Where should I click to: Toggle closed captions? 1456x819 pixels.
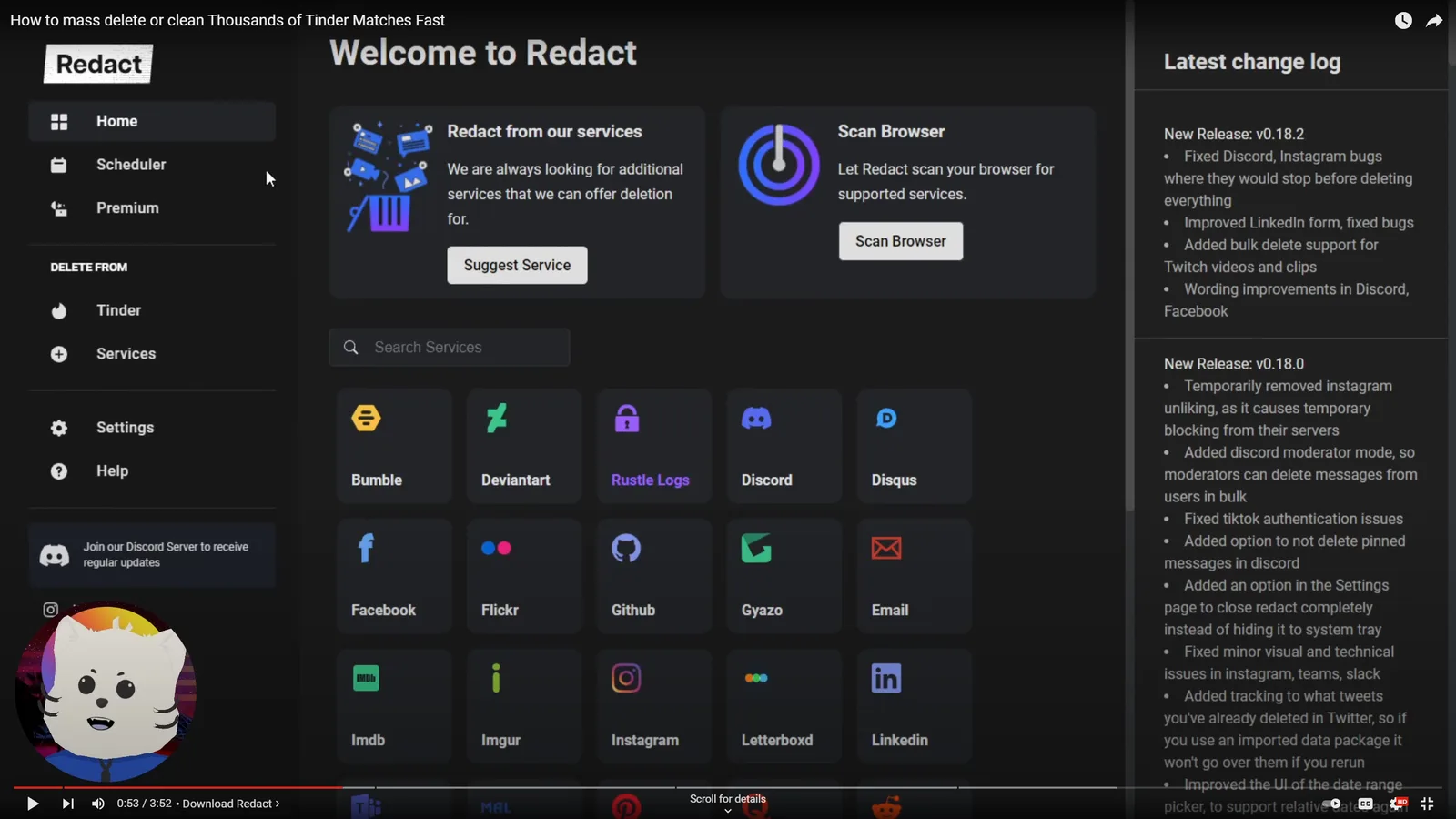[x=1366, y=804]
